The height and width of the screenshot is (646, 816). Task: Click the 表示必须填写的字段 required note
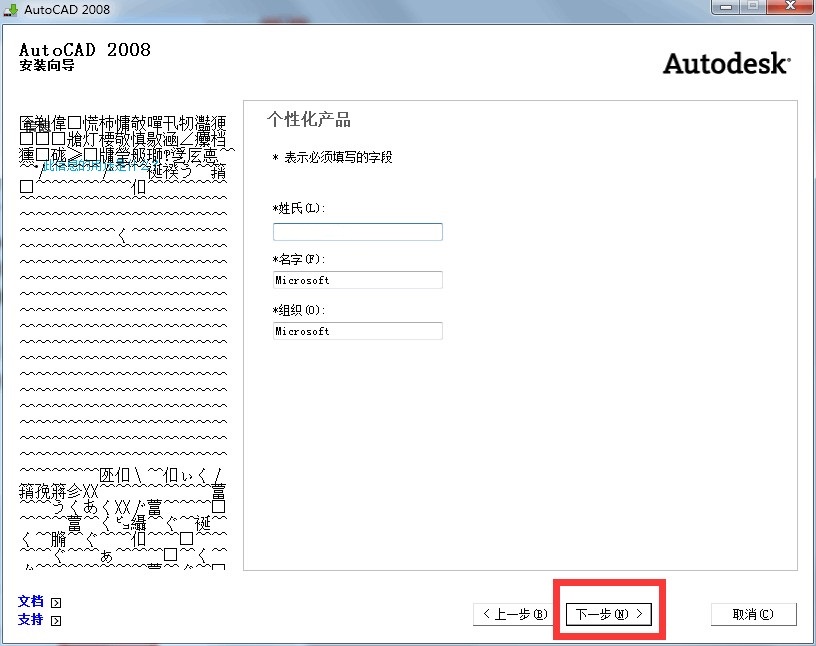(x=333, y=158)
